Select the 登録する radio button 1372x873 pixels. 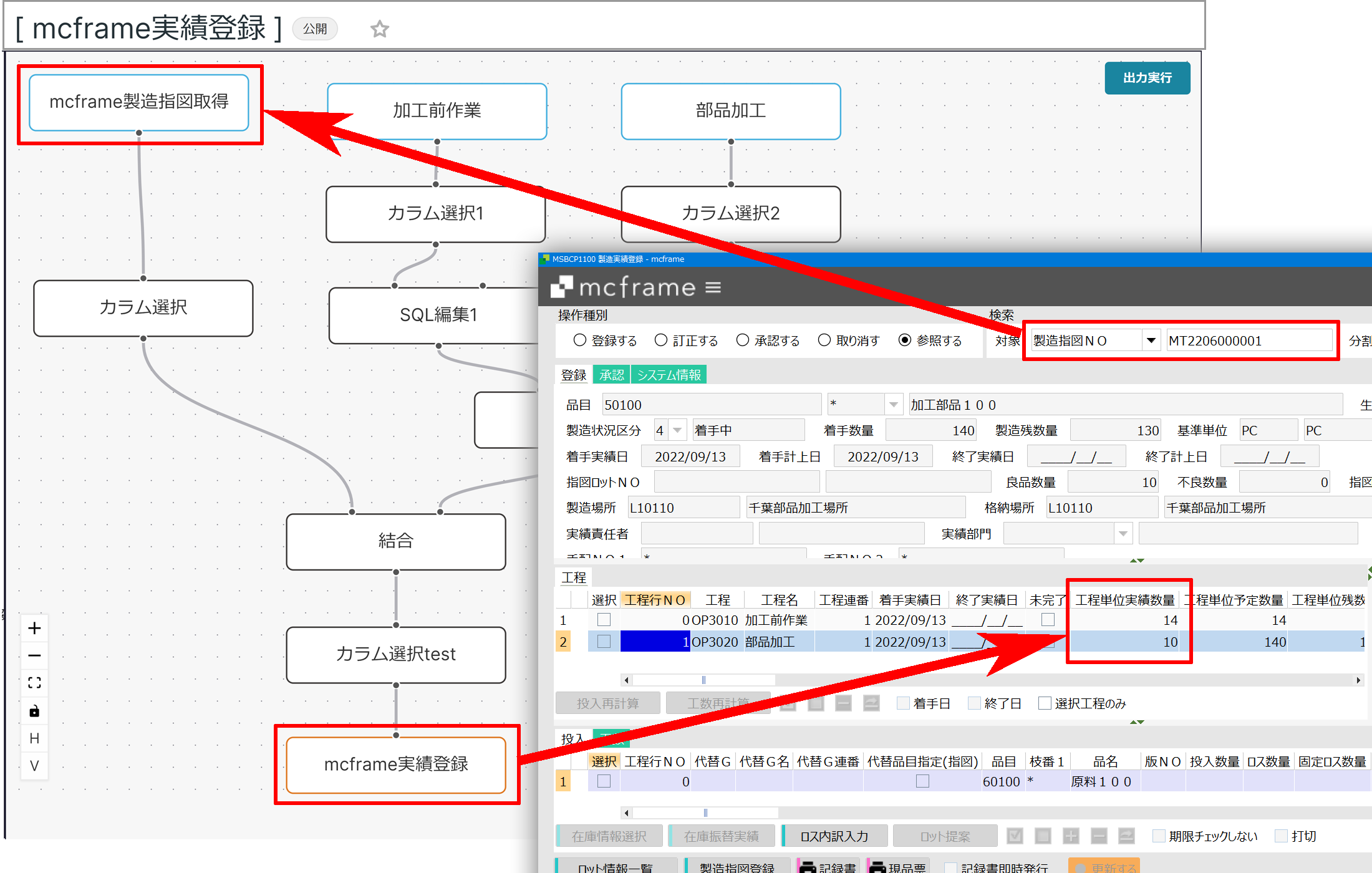click(580, 340)
